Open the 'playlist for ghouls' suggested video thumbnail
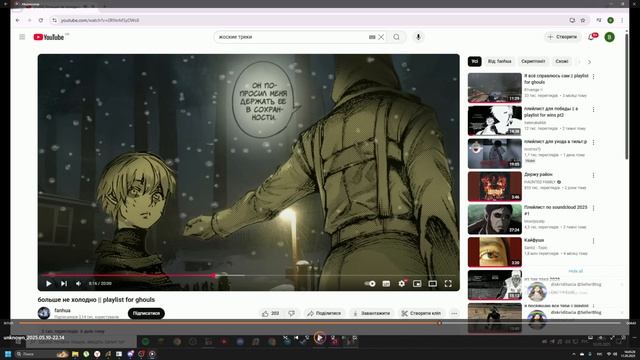Image resolution: width=640 pixels, height=360 pixels. click(x=495, y=88)
